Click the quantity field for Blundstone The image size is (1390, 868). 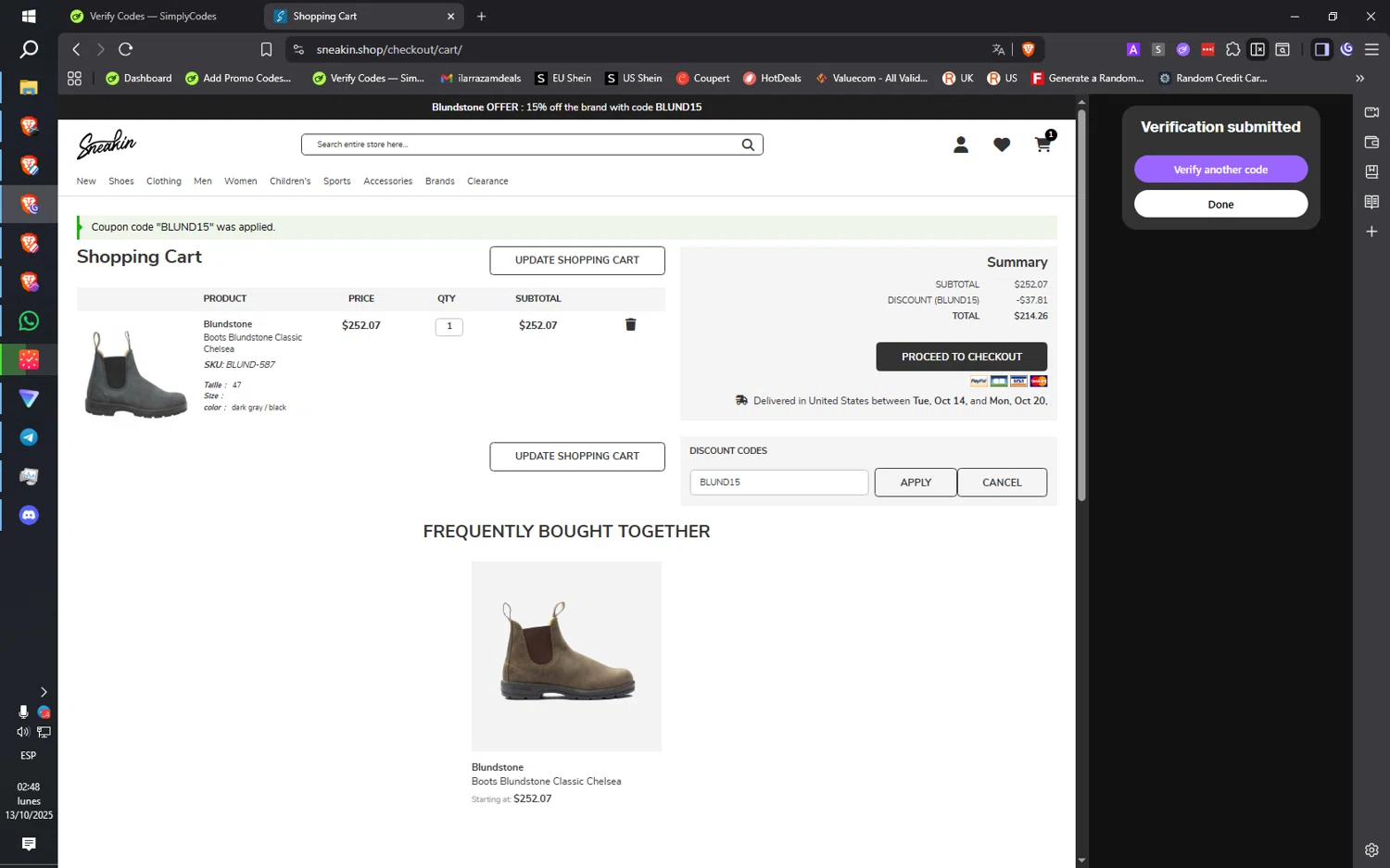pyautogui.click(x=449, y=326)
